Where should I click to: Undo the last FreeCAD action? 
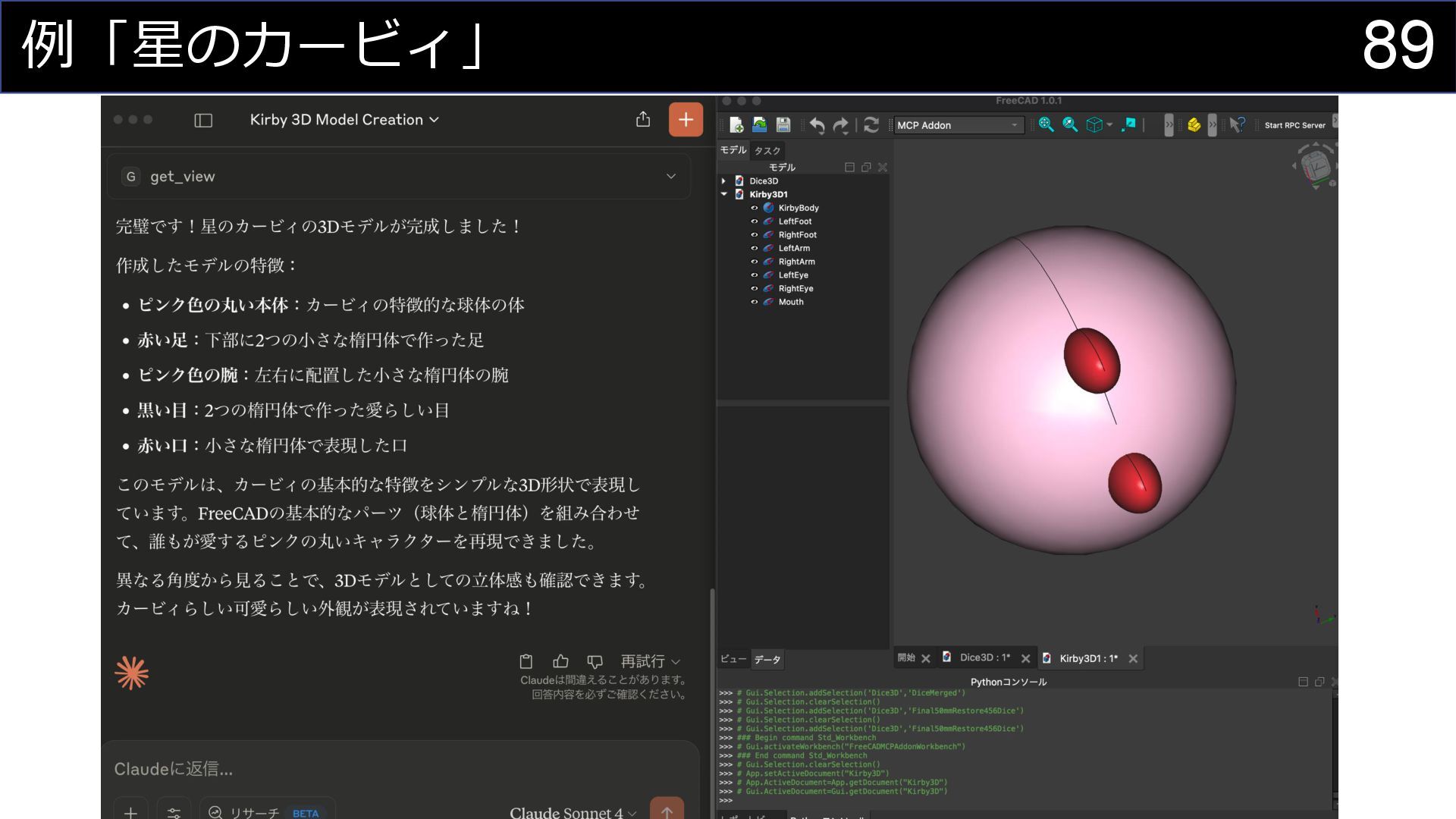click(x=817, y=125)
